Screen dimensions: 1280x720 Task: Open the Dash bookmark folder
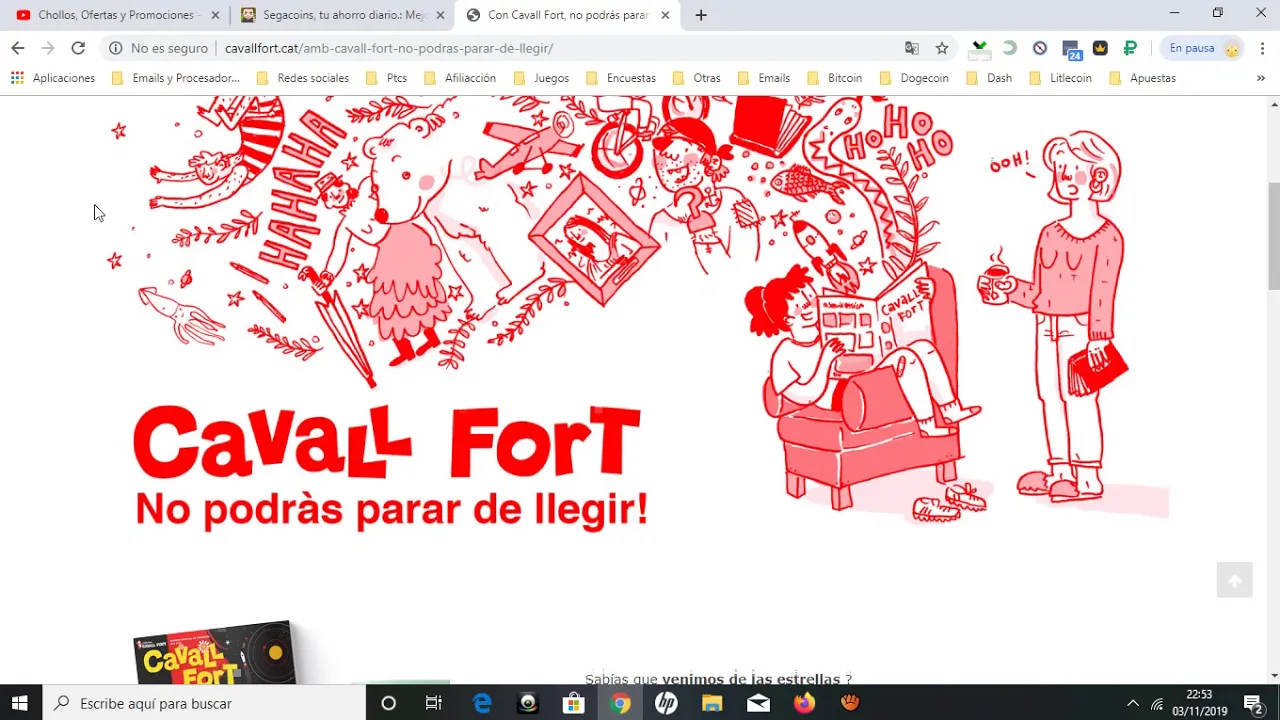989,78
